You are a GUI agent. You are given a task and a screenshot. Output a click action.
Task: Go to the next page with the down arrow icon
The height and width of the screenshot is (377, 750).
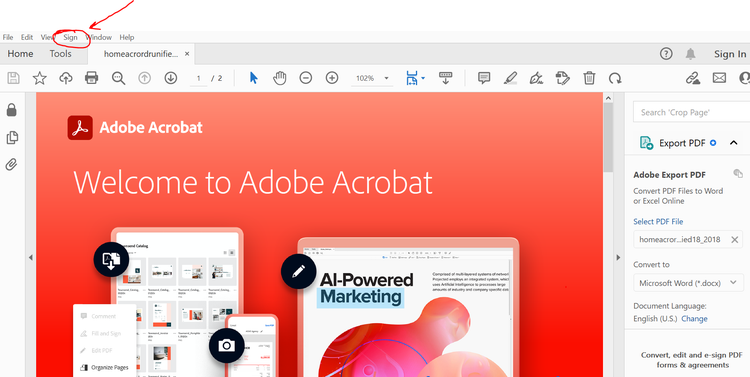click(x=171, y=78)
